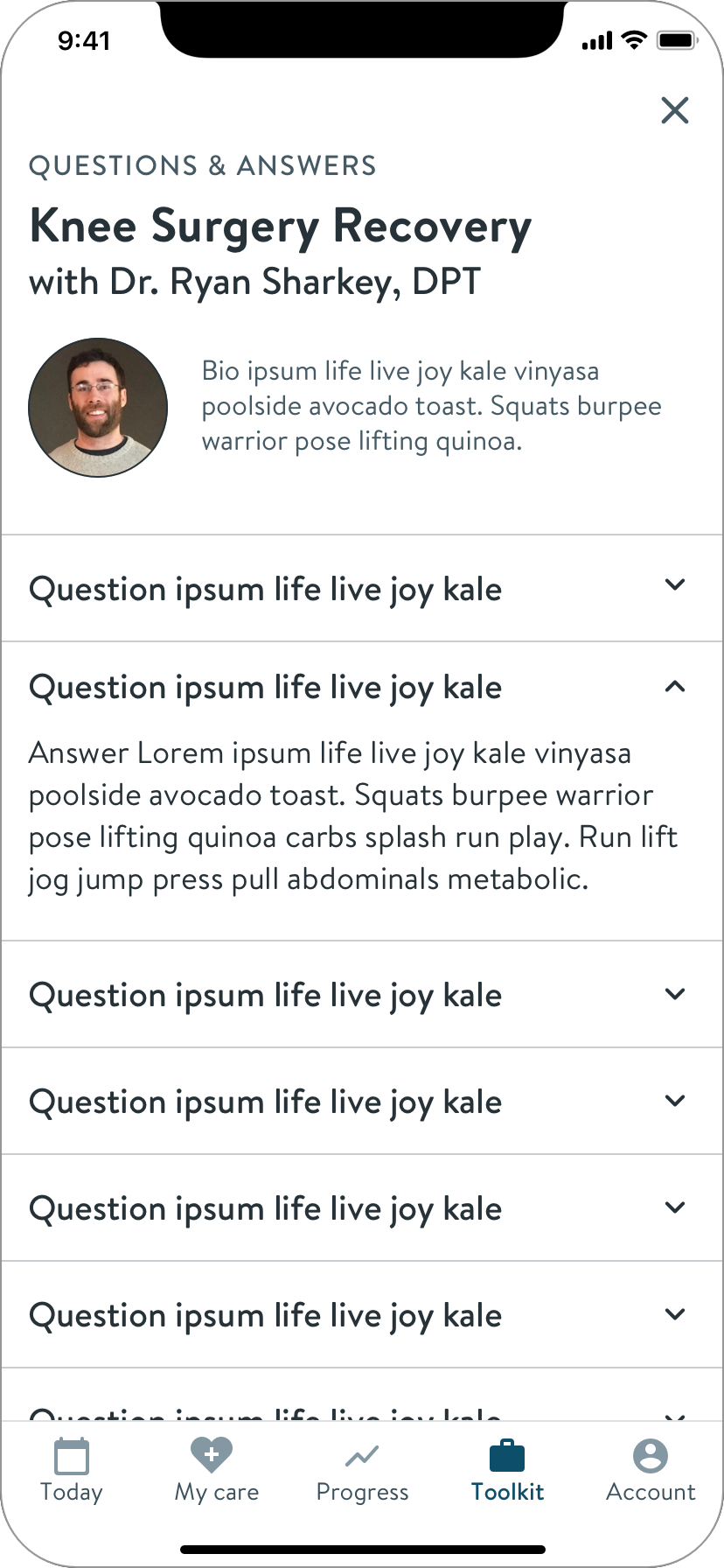This screenshot has height=1568, width=724.
Task: Expand the topmost question using its chevron
Action: pyautogui.click(x=675, y=584)
